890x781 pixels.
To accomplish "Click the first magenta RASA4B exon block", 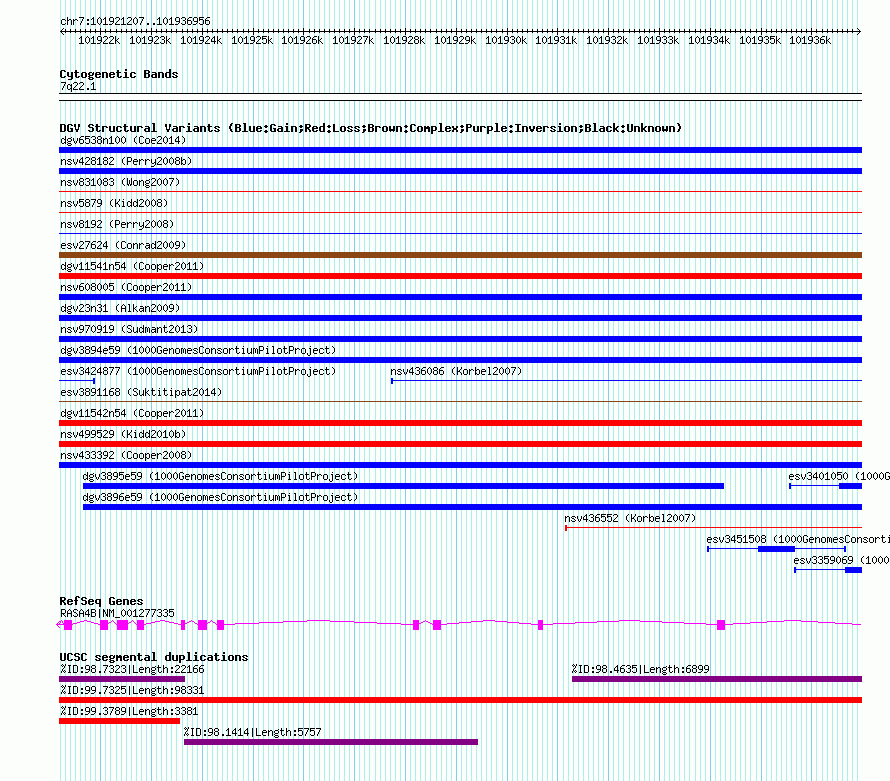I will pos(68,625).
